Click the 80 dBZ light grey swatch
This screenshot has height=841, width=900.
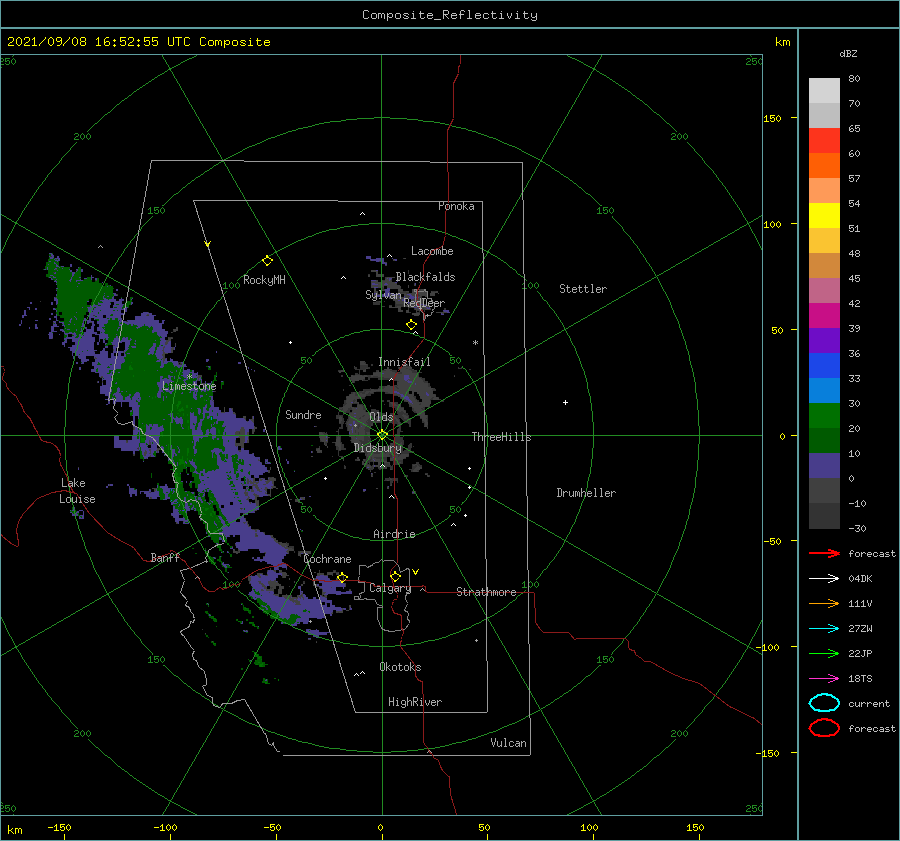pos(824,90)
